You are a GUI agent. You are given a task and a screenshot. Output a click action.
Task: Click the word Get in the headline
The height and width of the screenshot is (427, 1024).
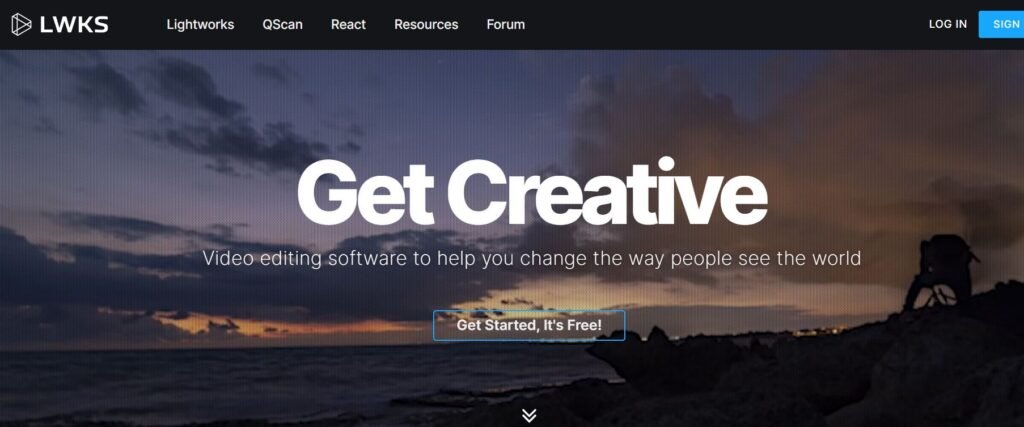coord(366,194)
